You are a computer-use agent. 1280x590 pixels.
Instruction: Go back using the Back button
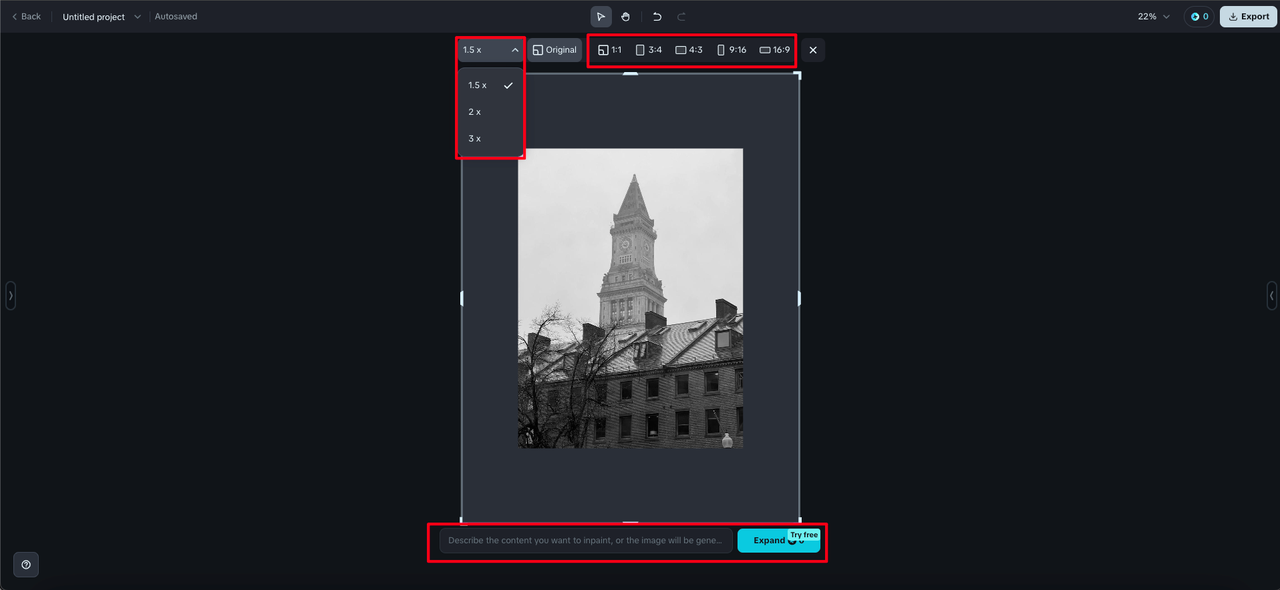(26, 16)
